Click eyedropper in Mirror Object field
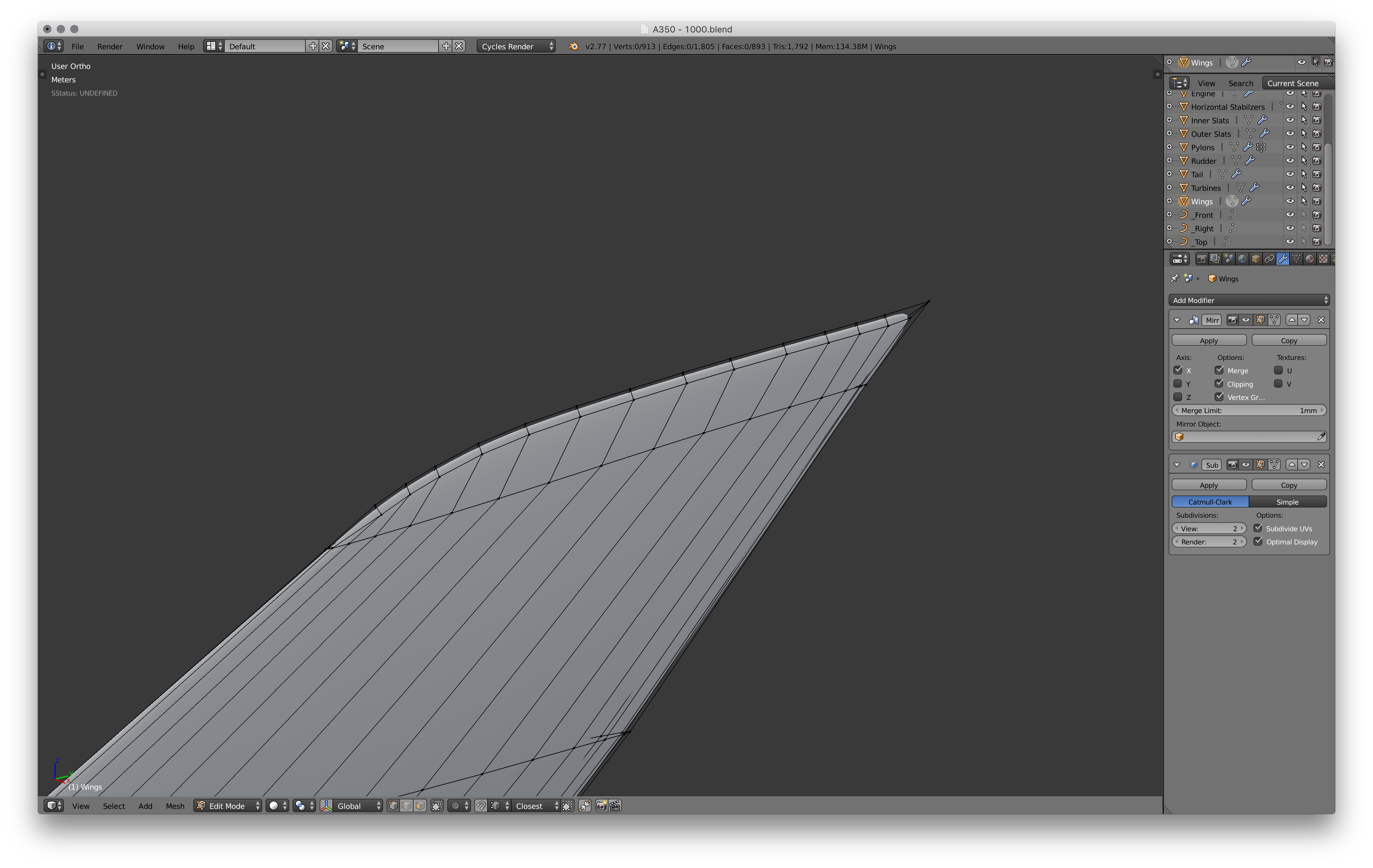Viewport: 1373px width, 868px height. point(1321,437)
